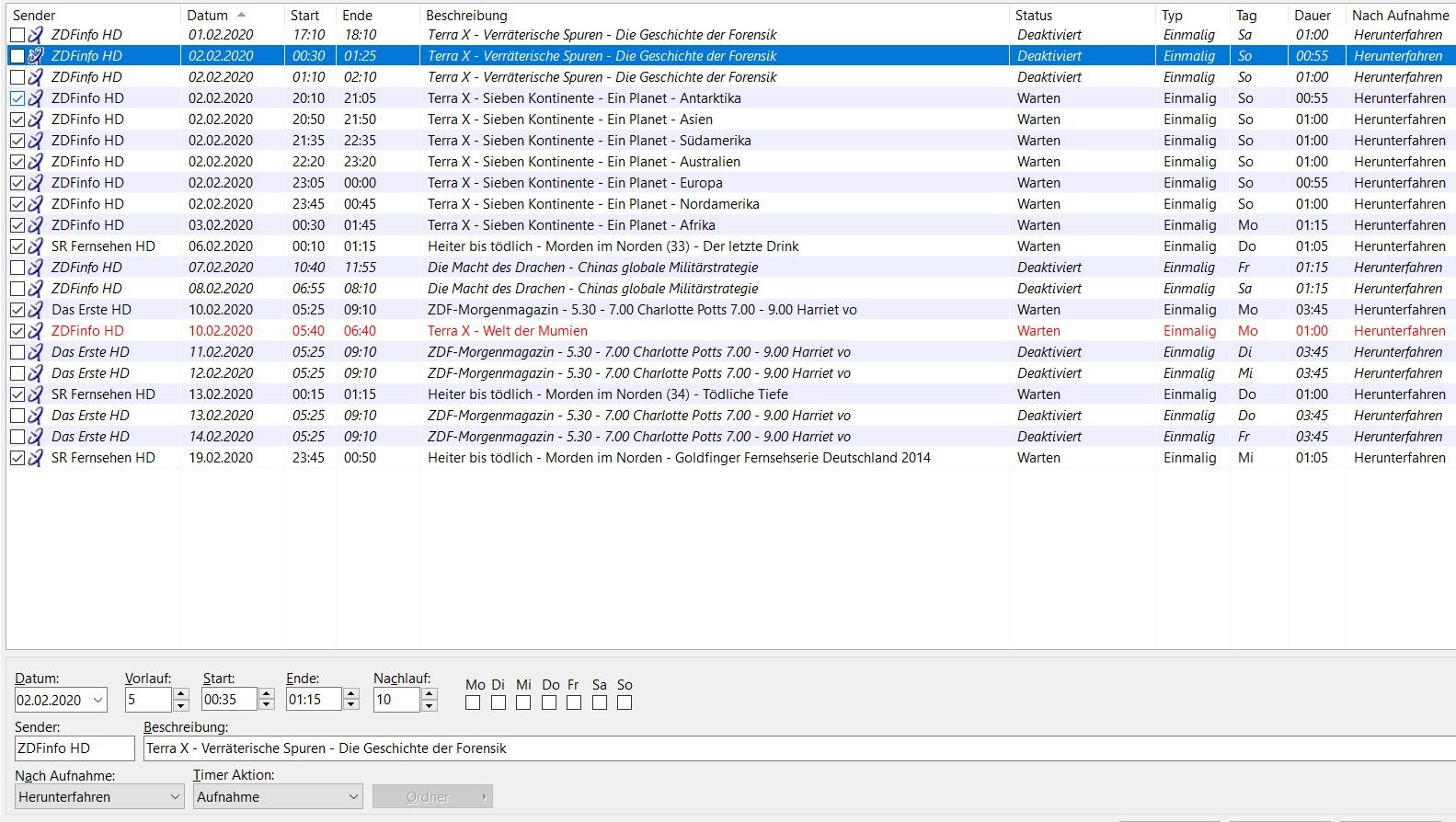Click into the Beschreibung text field

coord(791,748)
